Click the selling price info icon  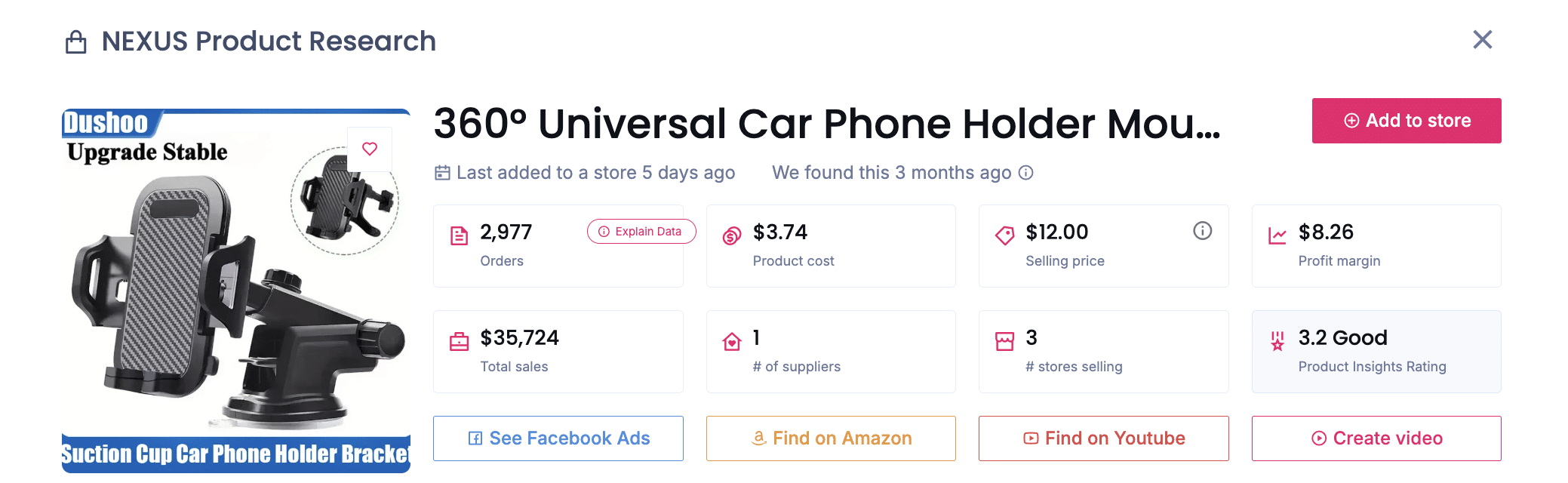pyautogui.click(x=1202, y=231)
